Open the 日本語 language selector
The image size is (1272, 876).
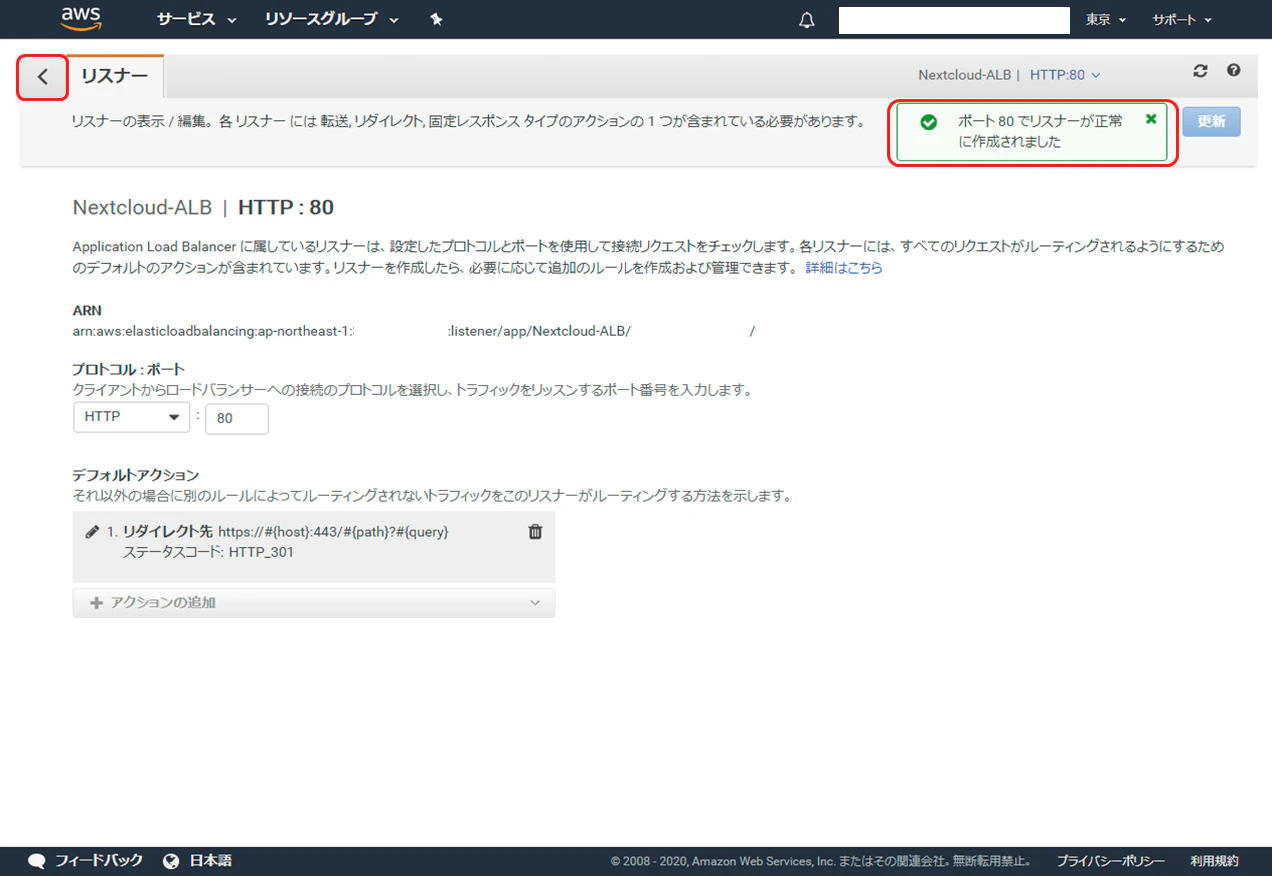coord(198,861)
